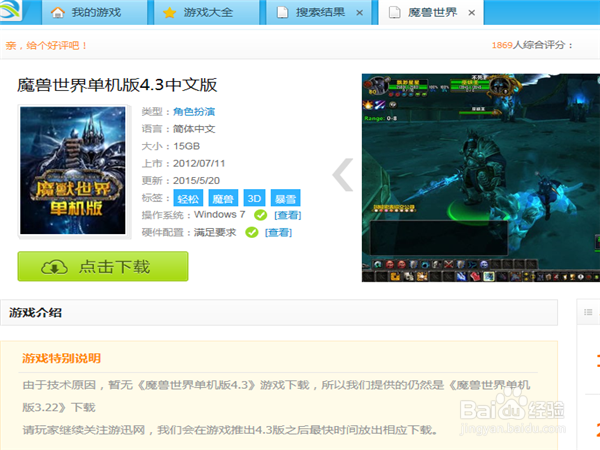Open the 我的游戏 tab
600x450 pixels.
(94, 13)
